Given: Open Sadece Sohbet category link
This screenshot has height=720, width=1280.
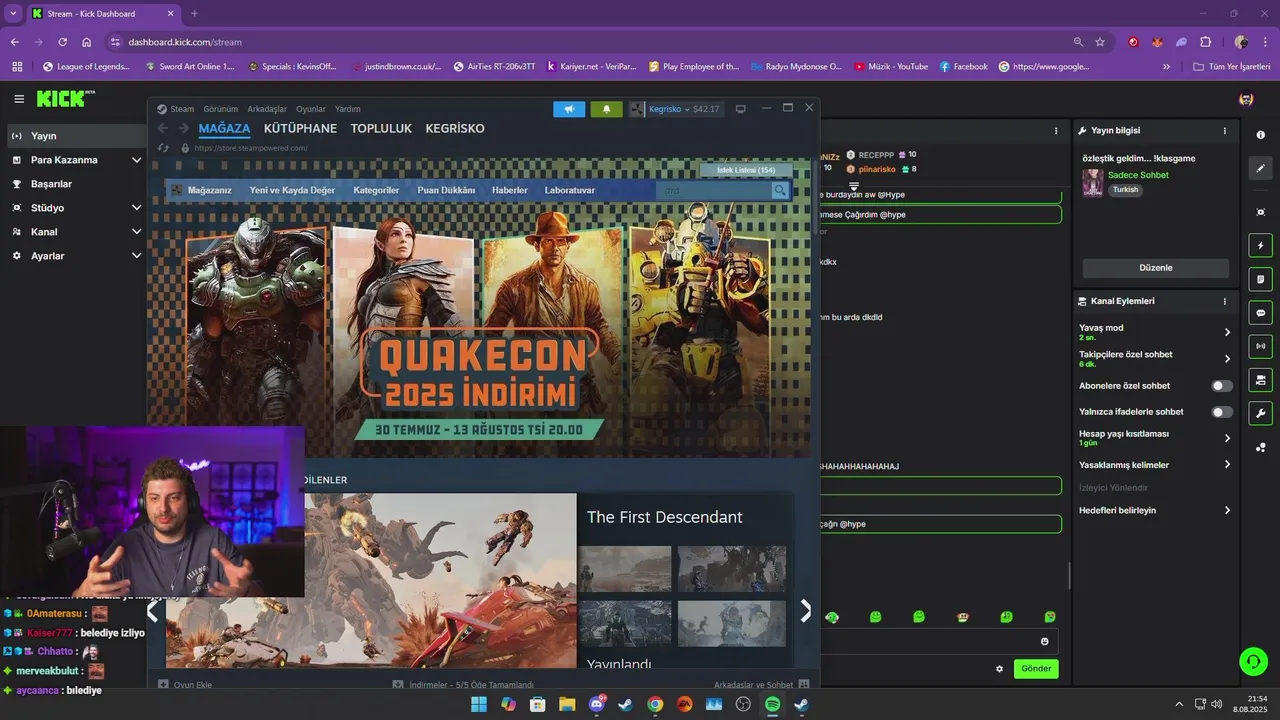Looking at the screenshot, I should click(x=1138, y=175).
